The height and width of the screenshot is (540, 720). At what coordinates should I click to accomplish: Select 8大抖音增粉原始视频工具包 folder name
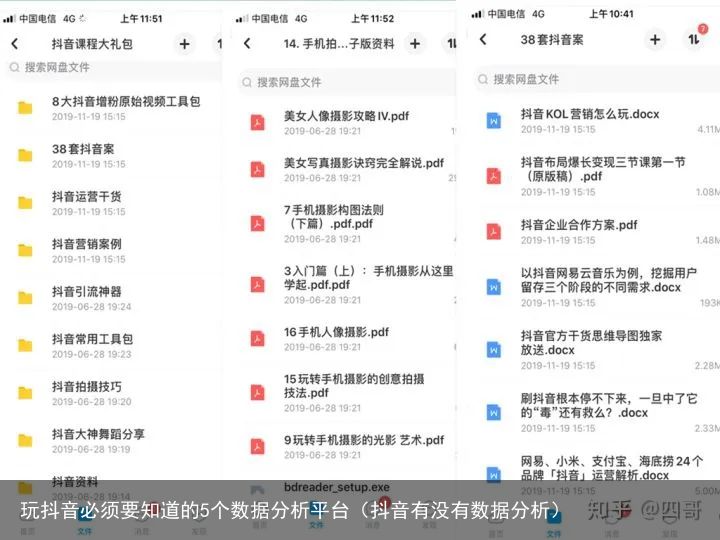coord(126,101)
